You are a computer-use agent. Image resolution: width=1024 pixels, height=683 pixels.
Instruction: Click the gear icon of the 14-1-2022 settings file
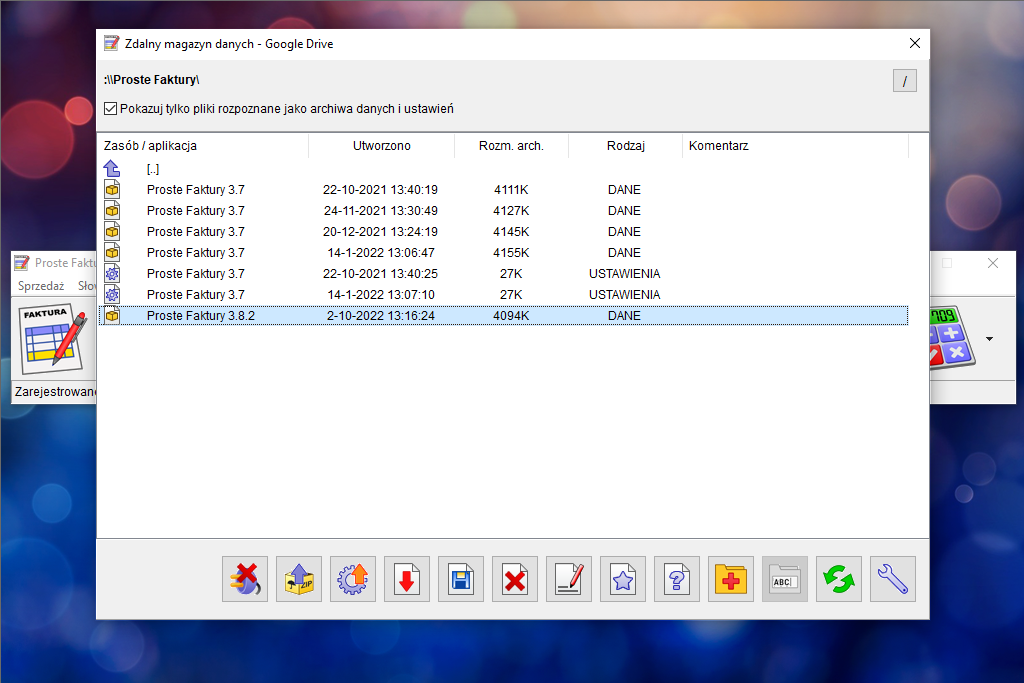112,294
